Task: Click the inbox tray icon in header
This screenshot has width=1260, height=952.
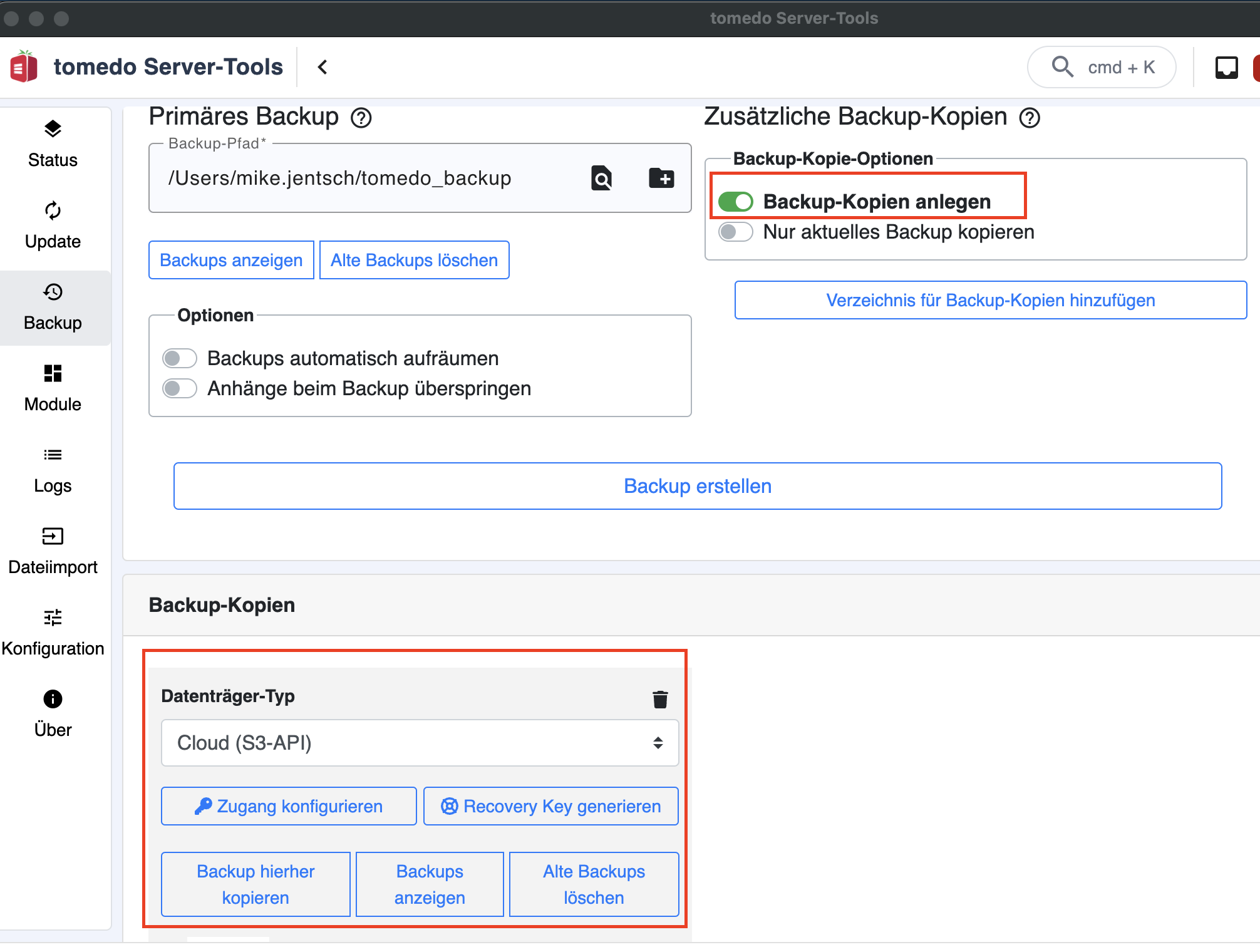Action: point(1226,67)
